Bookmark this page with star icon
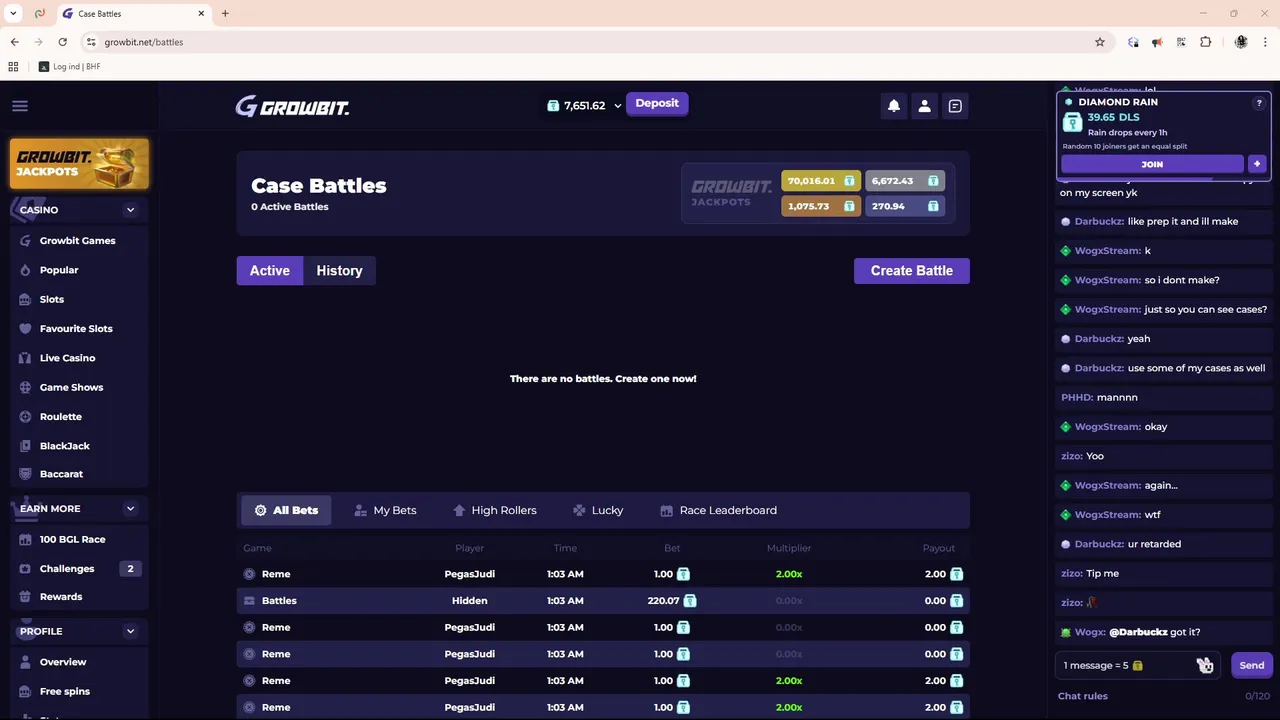Image resolution: width=1280 pixels, height=720 pixels. [1100, 42]
